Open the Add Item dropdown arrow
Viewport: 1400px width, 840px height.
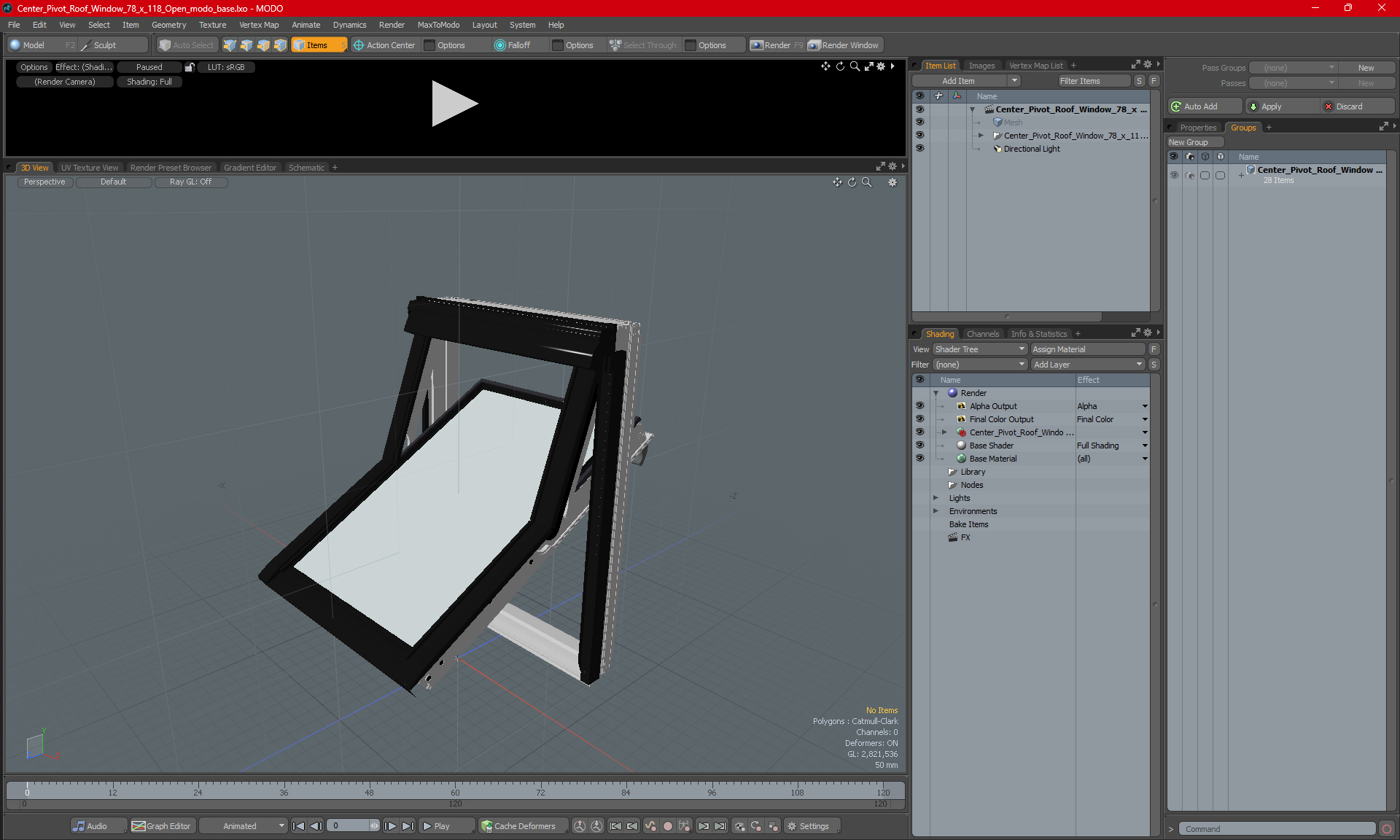(1014, 81)
